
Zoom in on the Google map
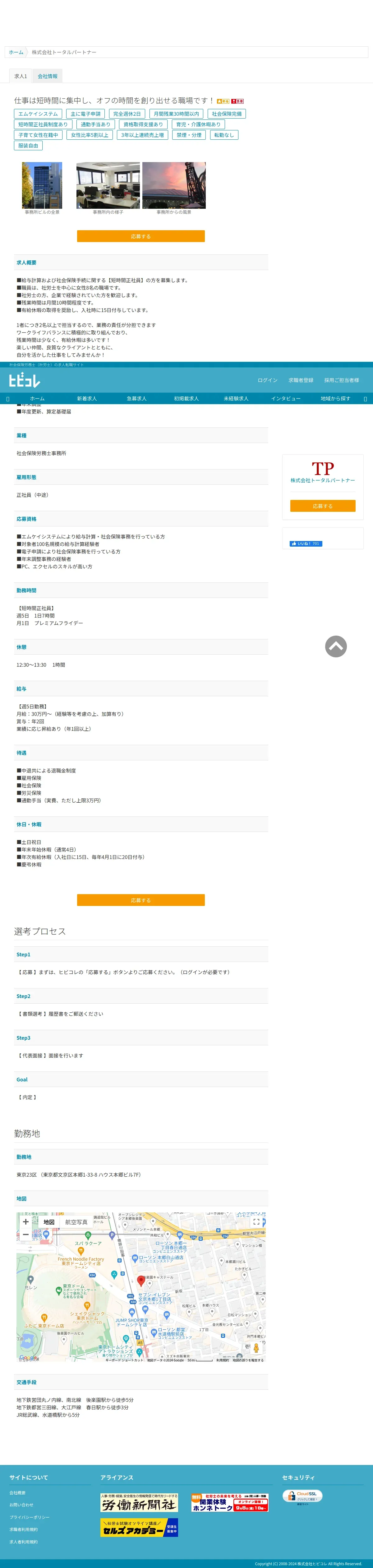point(25,1222)
